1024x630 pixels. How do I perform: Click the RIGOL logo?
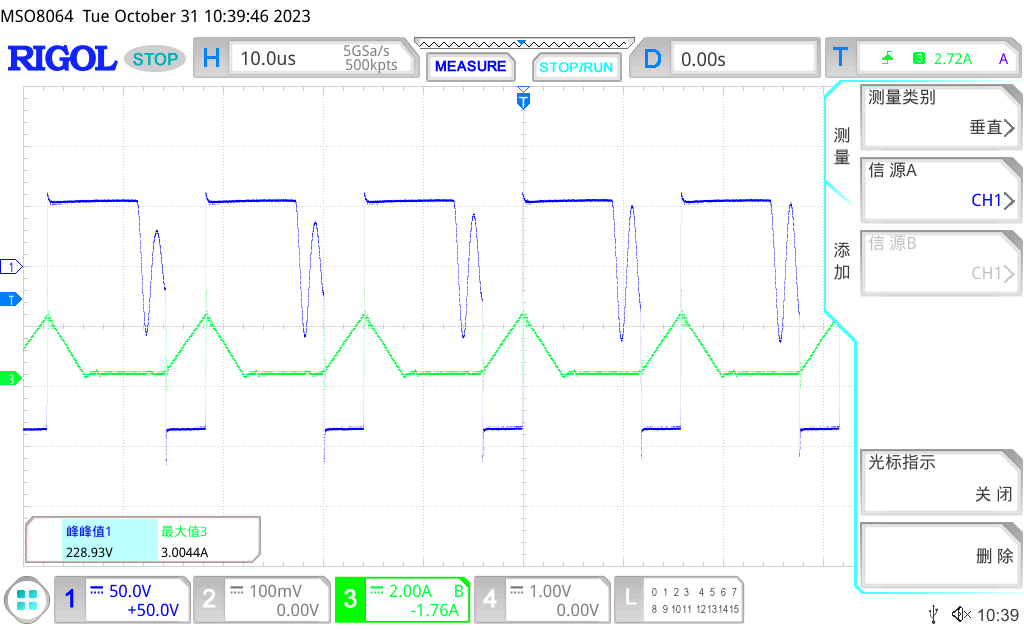coord(62,59)
